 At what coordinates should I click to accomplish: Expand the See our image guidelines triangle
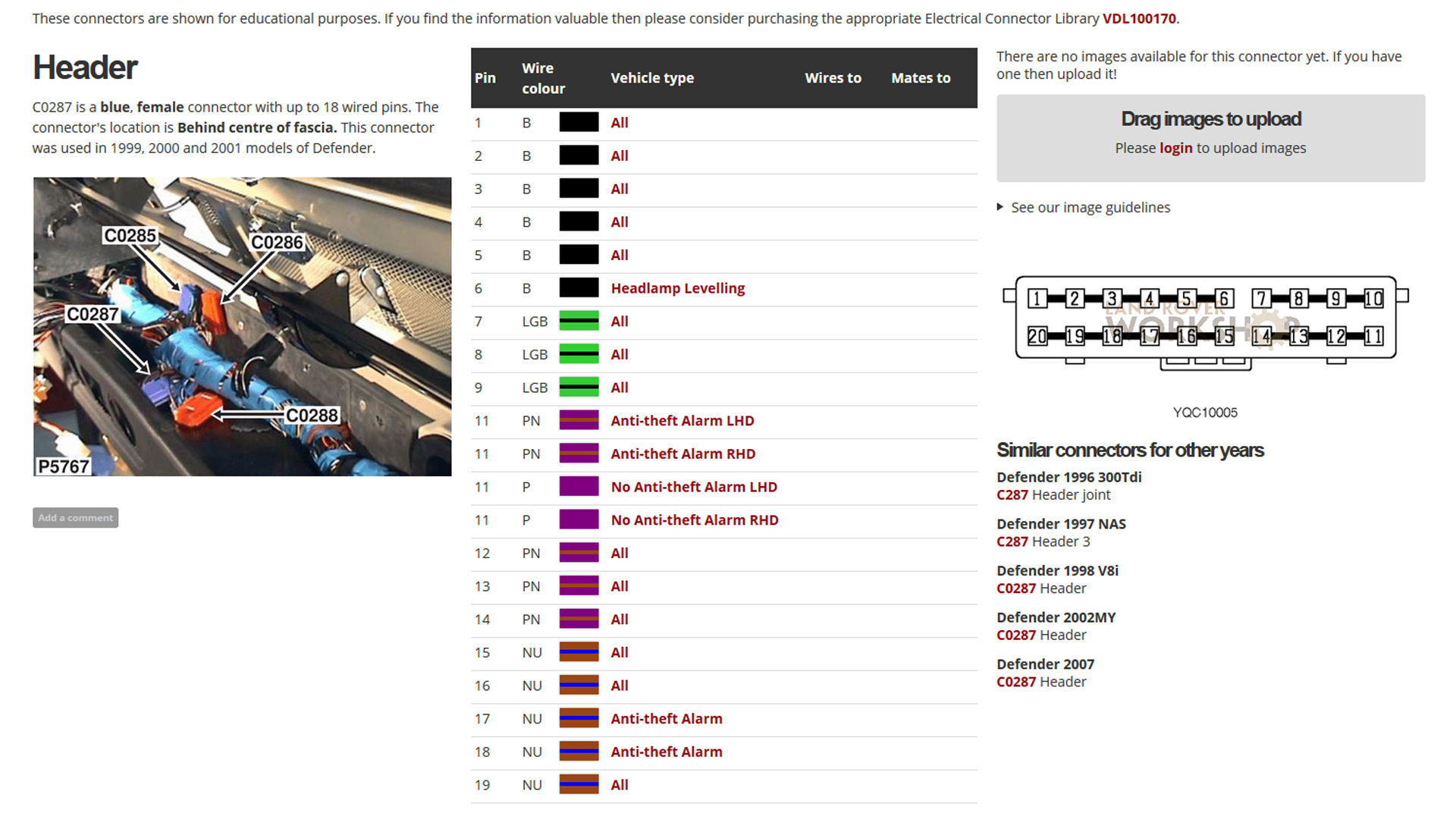1000,207
